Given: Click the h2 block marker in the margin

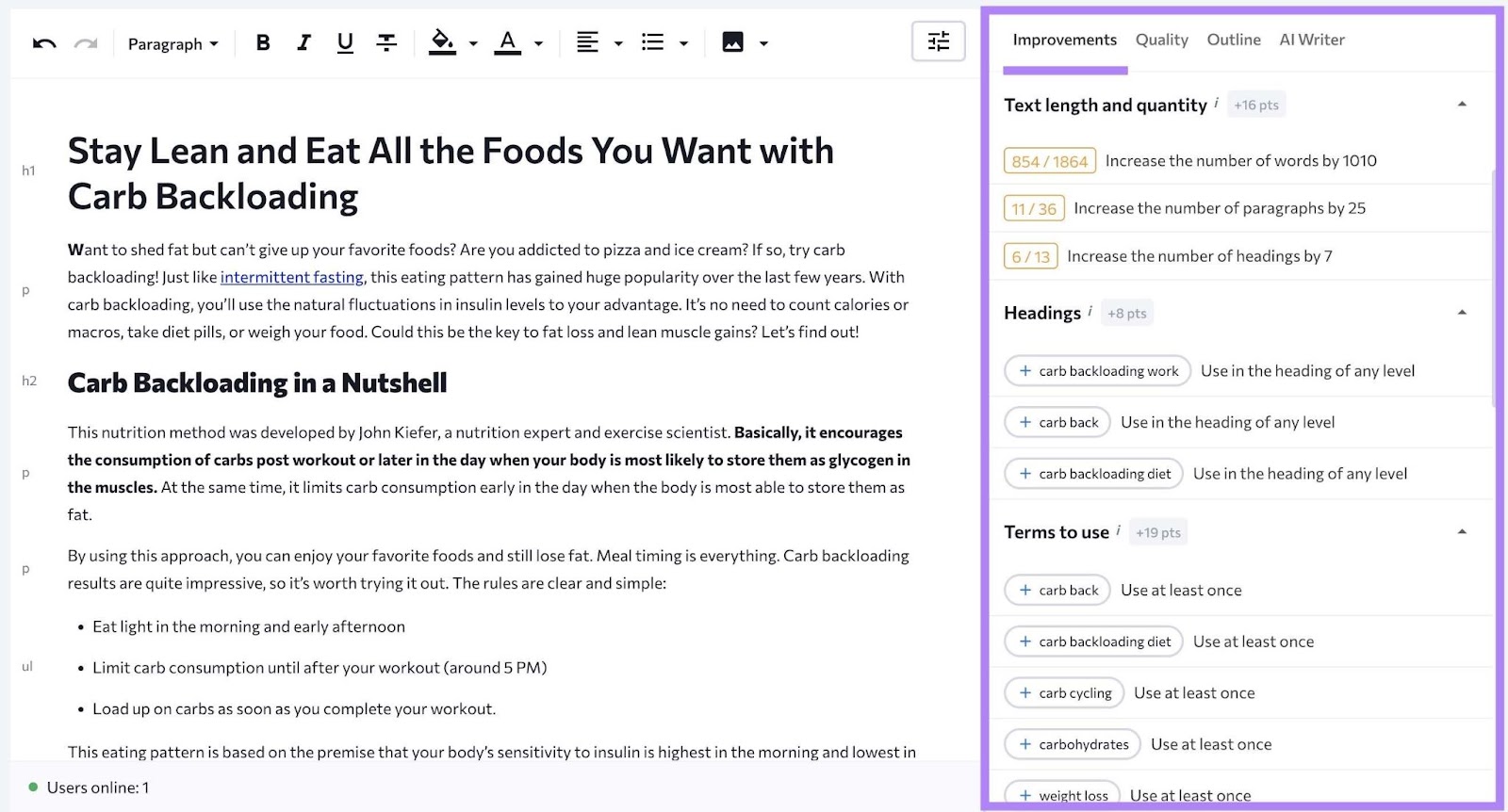Looking at the screenshot, I should pos(29,381).
